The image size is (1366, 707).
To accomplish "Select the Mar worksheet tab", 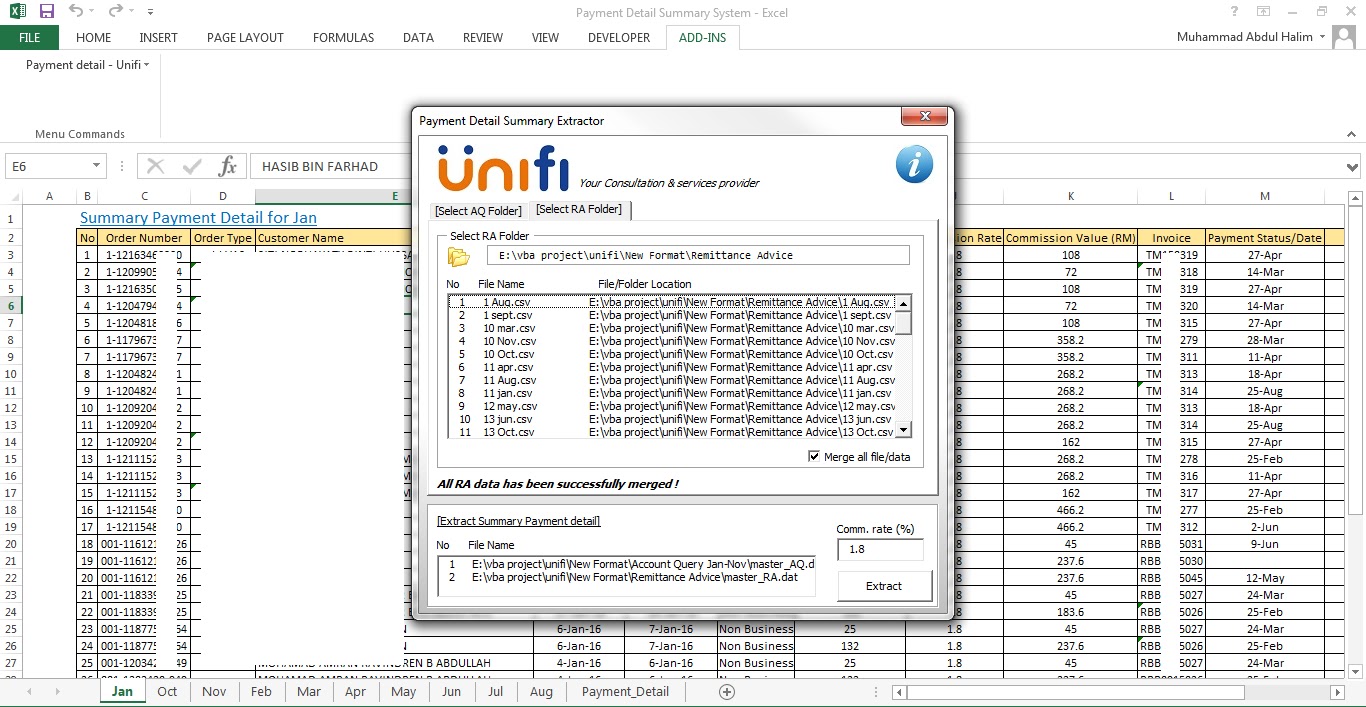I will pos(309,692).
